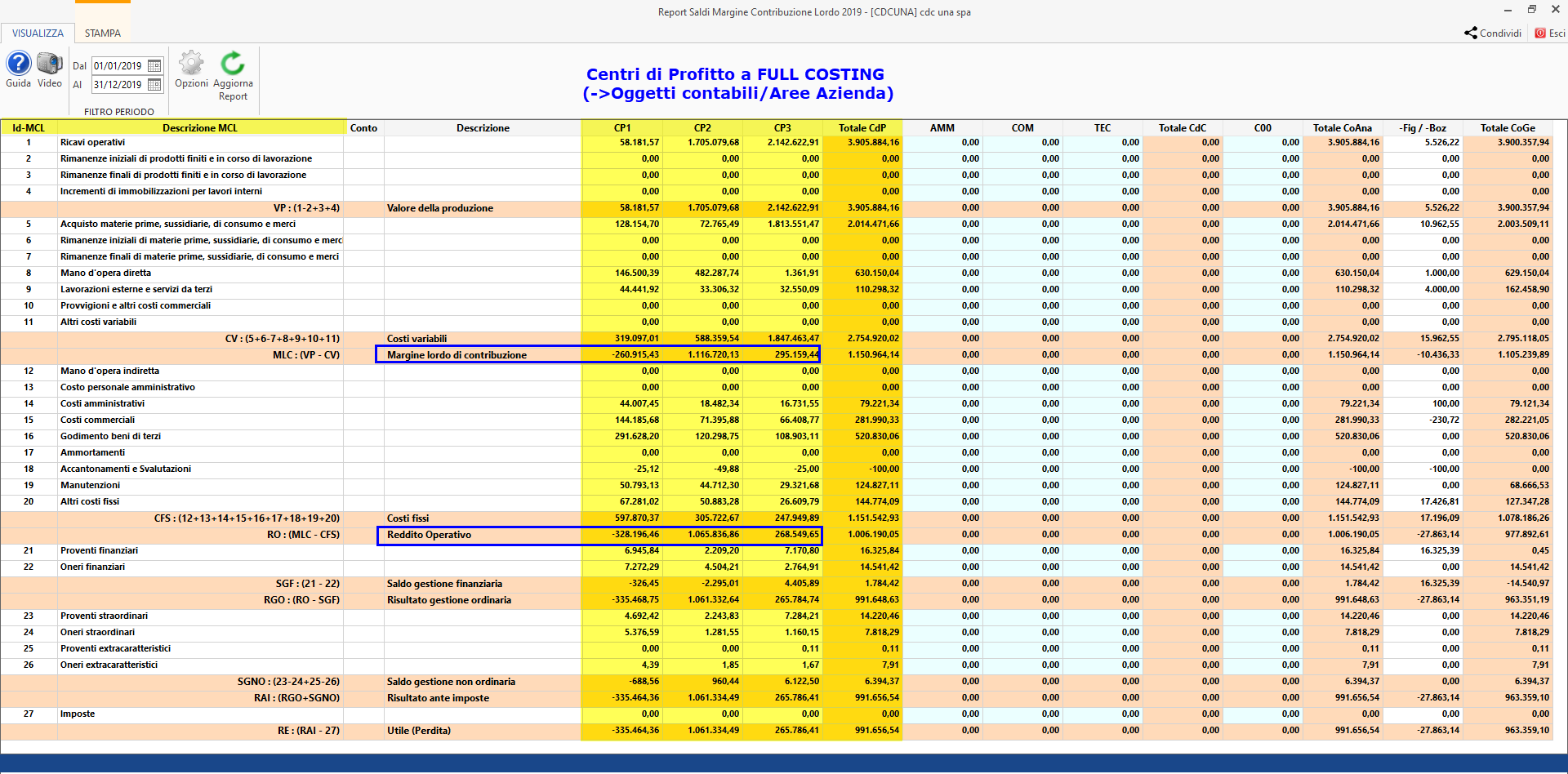Click CP1 margin value -260.915,43
This screenshot has width=1568, height=774.
(x=622, y=355)
